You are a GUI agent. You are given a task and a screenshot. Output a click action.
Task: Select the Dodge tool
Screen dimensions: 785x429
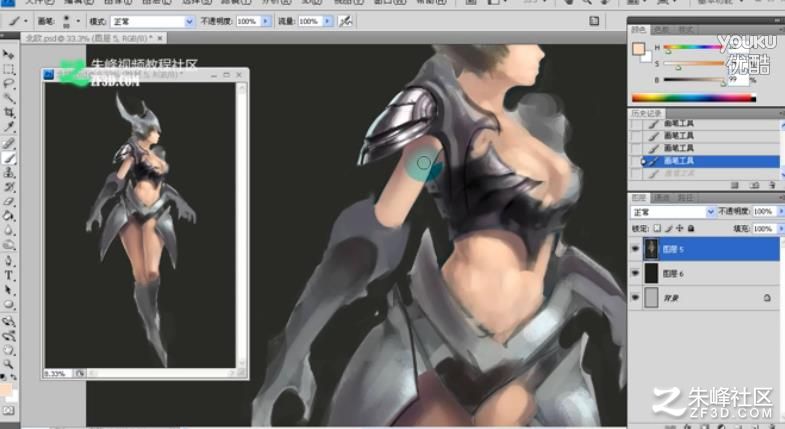pos(8,245)
